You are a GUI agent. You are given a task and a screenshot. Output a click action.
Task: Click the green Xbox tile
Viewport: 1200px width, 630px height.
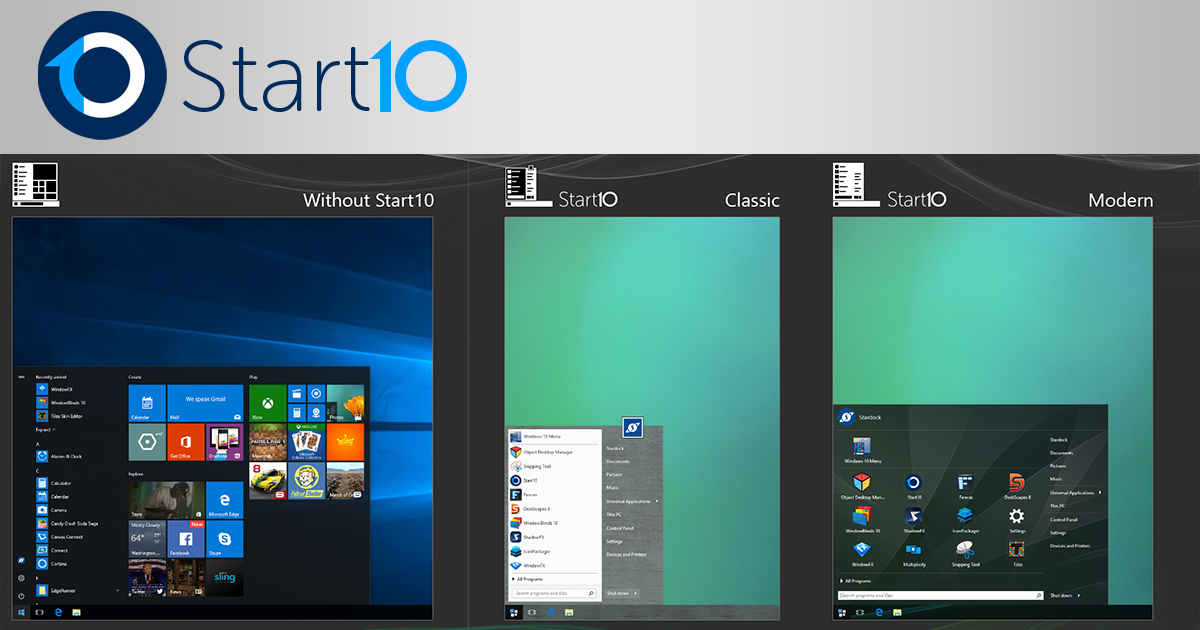click(267, 403)
